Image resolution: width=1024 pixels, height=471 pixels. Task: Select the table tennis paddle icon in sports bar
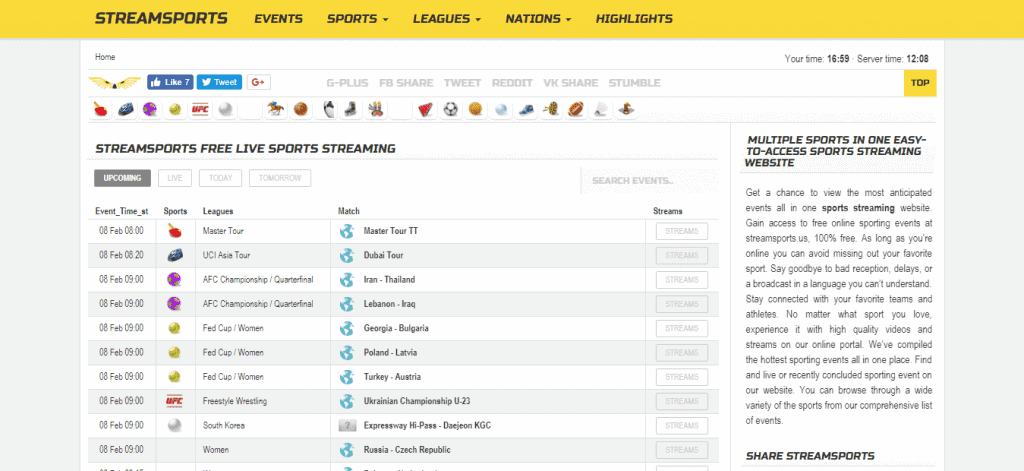point(101,110)
